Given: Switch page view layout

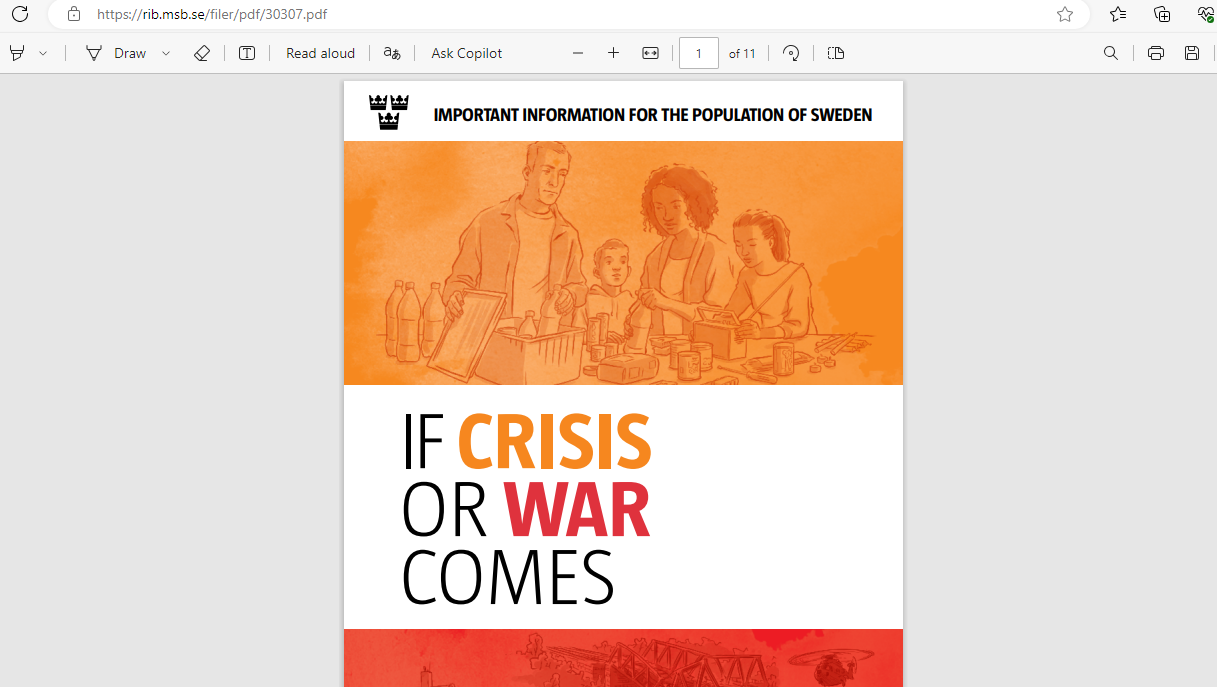Looking at the screenshot, I should pyautogui.click(x=837, y=53).
